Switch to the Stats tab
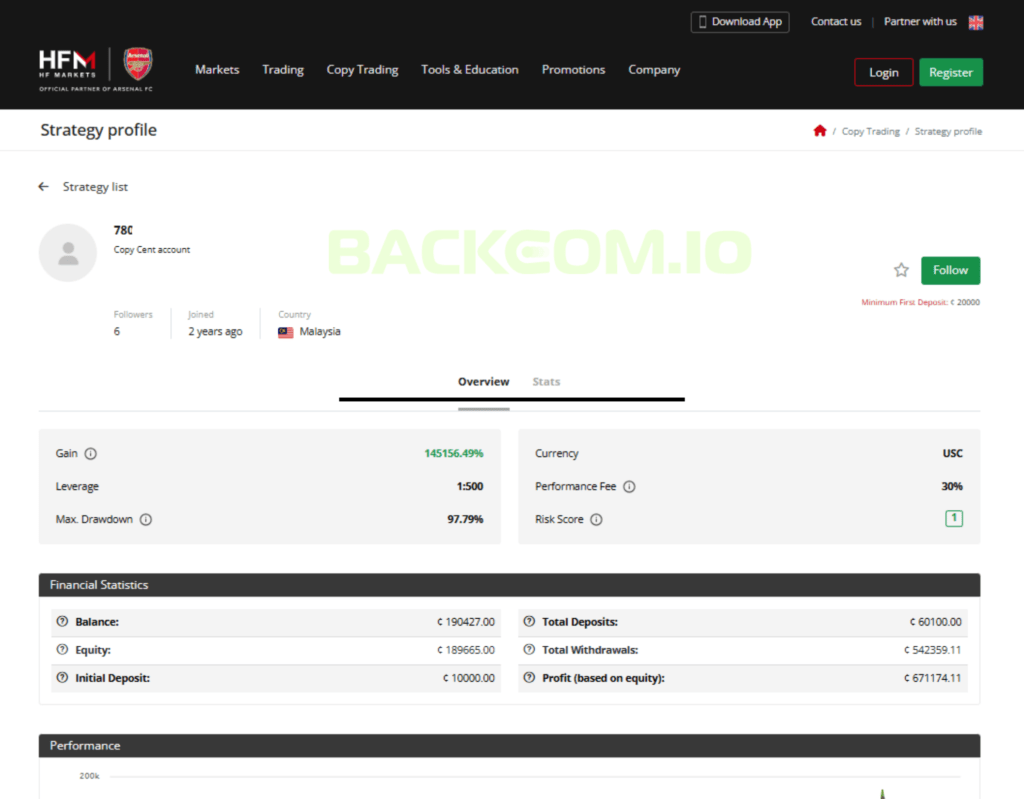 pos(546,382)
